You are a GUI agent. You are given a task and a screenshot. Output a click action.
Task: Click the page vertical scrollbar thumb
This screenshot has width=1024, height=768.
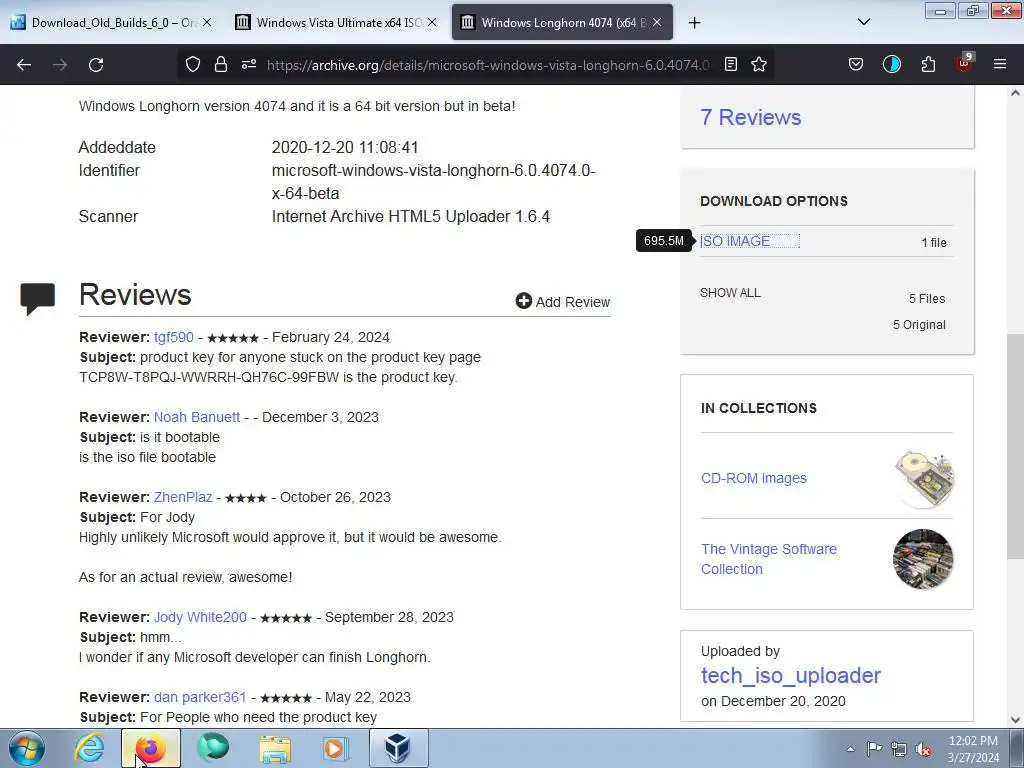pyautogui.click(x=1015, y=445)
